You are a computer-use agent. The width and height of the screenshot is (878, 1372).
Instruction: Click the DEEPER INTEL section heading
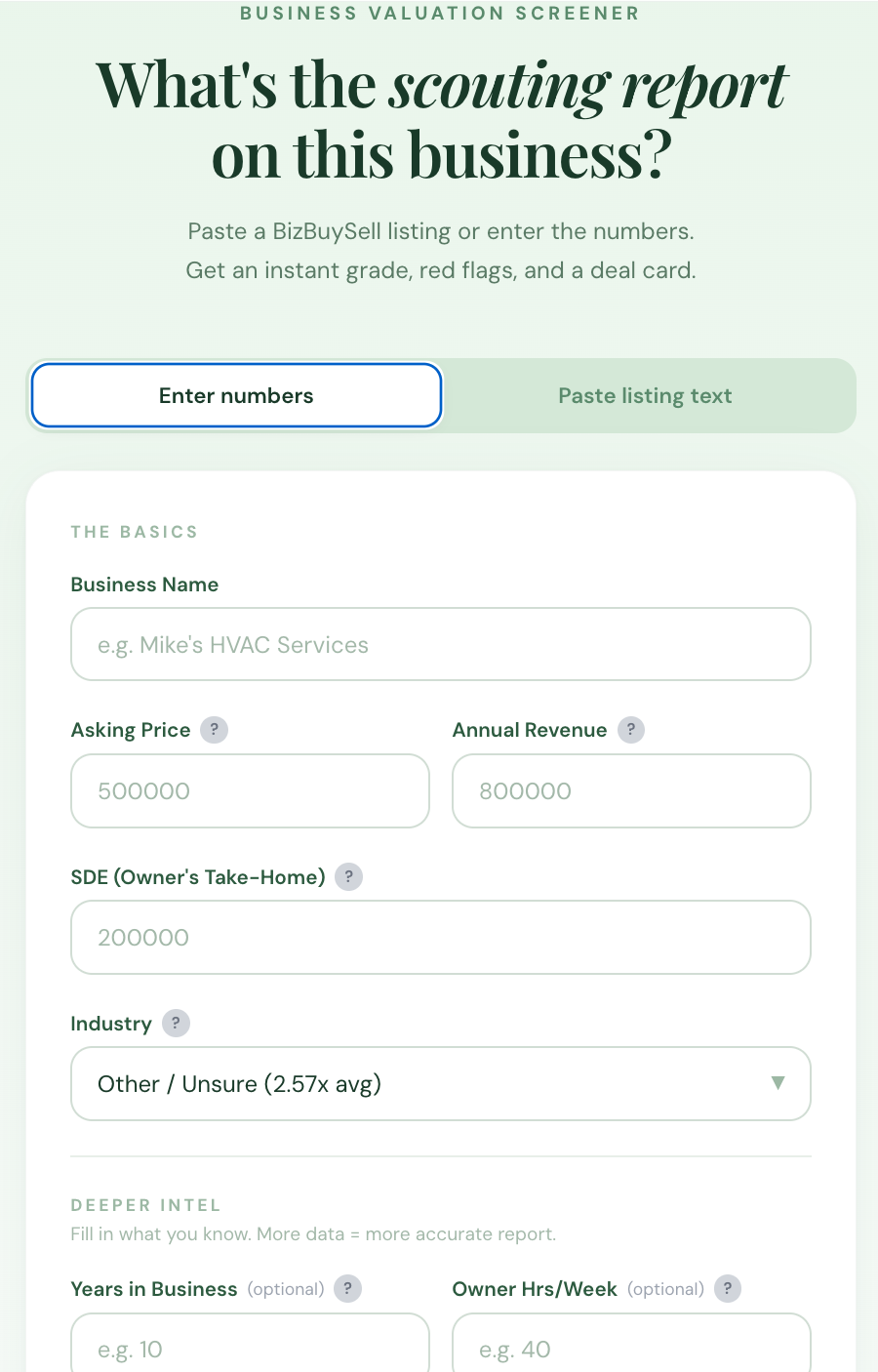[x=146, y=1205]
